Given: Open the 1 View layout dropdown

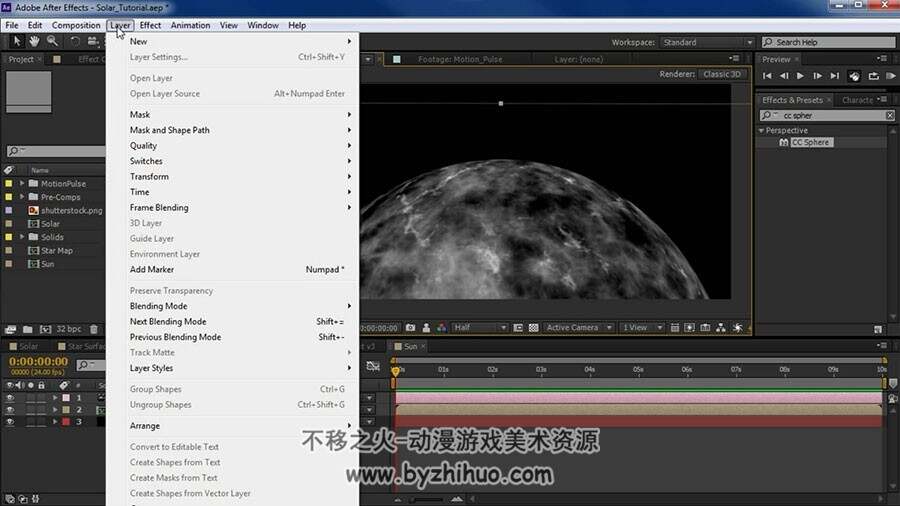Looking at the screenshot, I should (x=643, y=328).
